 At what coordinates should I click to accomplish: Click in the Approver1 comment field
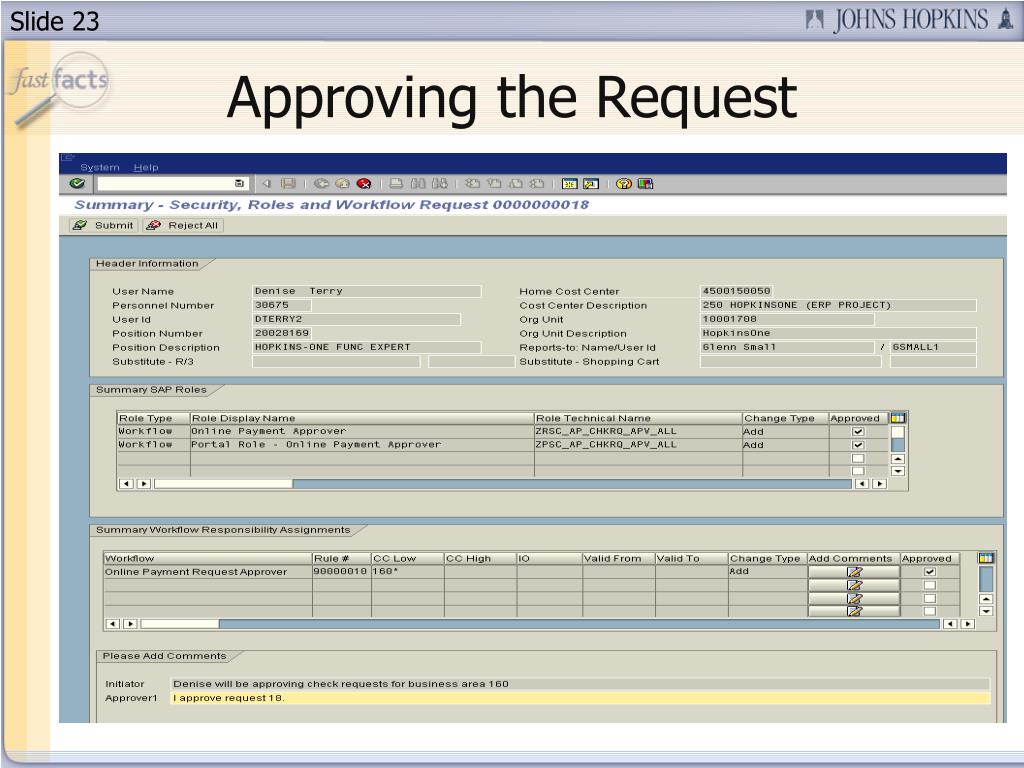pos(580,698)
